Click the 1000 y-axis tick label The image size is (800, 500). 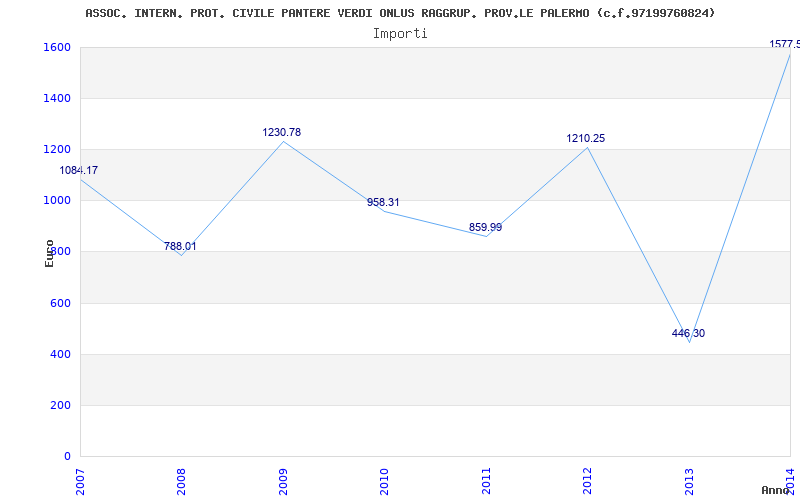pos(55,201)
